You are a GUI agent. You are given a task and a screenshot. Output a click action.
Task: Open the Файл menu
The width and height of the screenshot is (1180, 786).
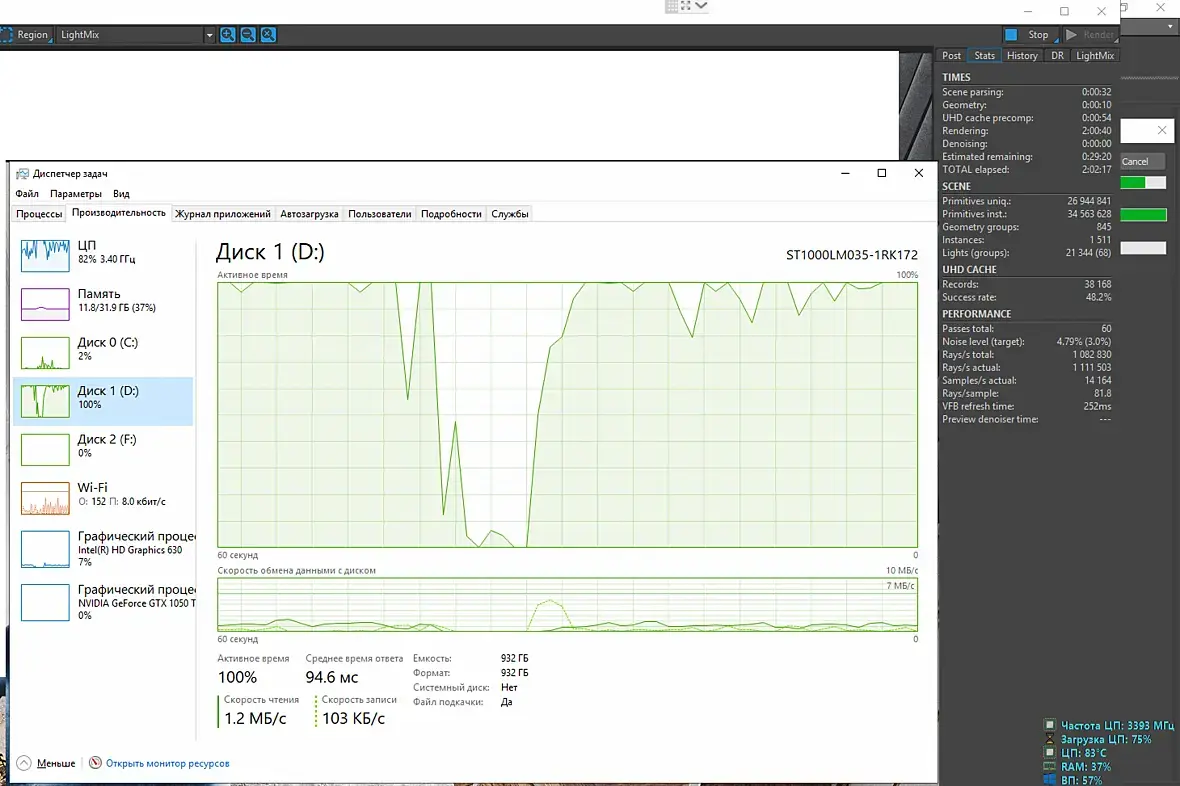27,193
